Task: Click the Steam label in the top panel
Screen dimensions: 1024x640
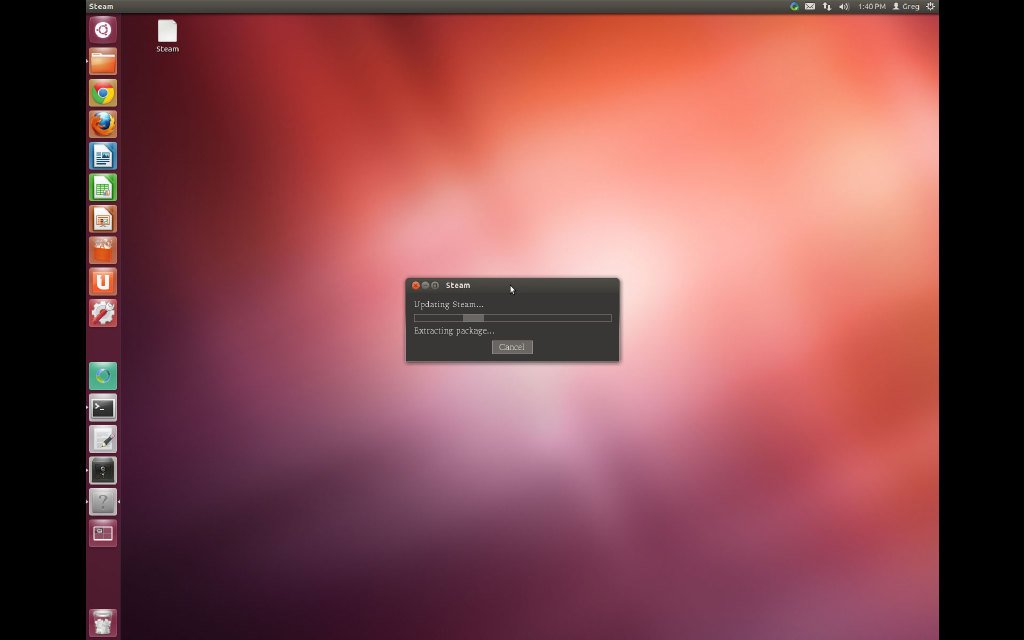Action: (x=101, y=7)
